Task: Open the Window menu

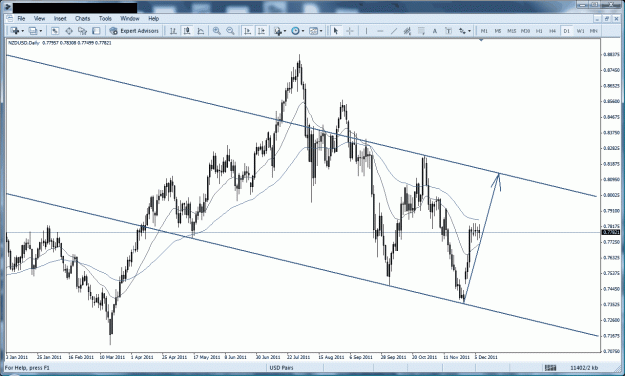Action: (130, 18)
